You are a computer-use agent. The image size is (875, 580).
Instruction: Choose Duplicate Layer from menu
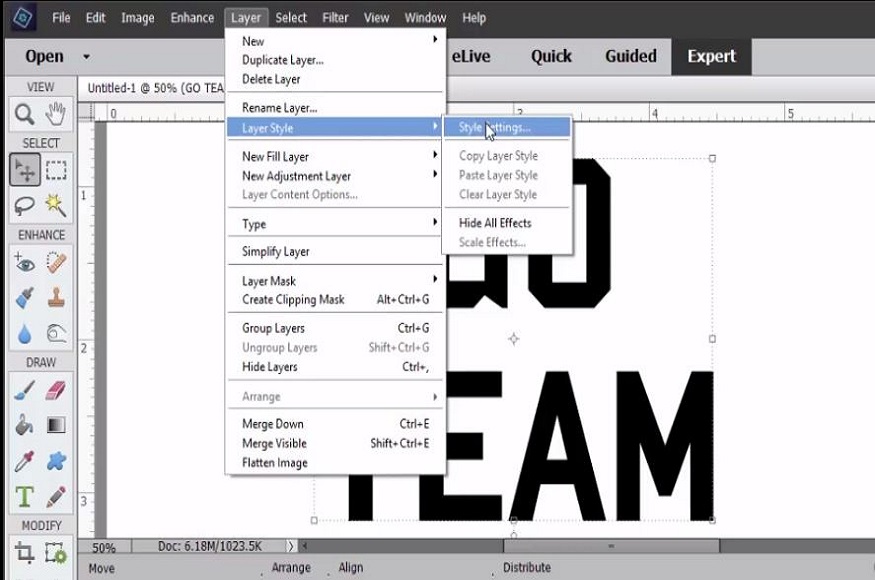coord(335,60)
